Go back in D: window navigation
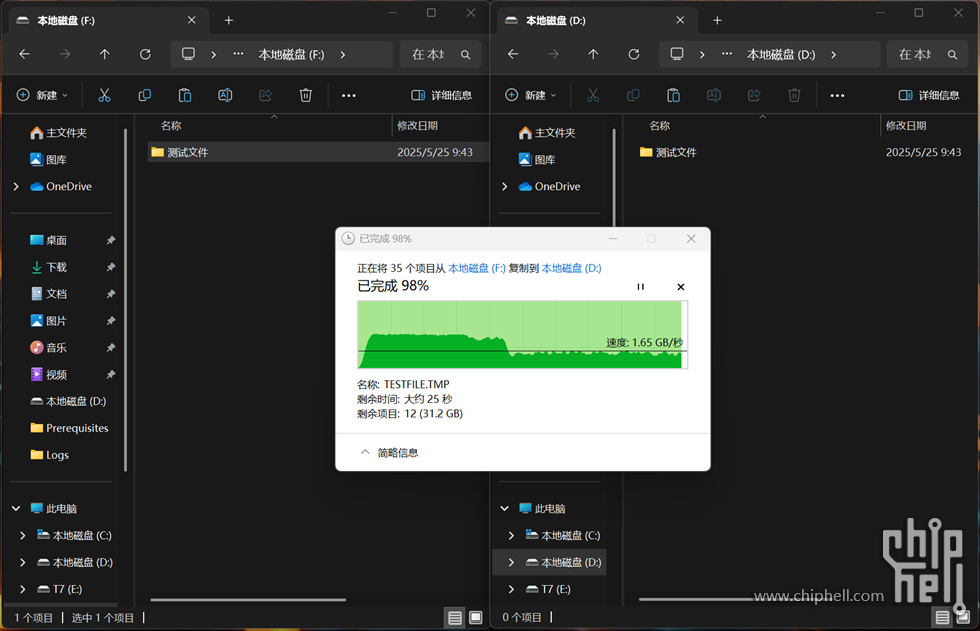 (x=513, y=54)
